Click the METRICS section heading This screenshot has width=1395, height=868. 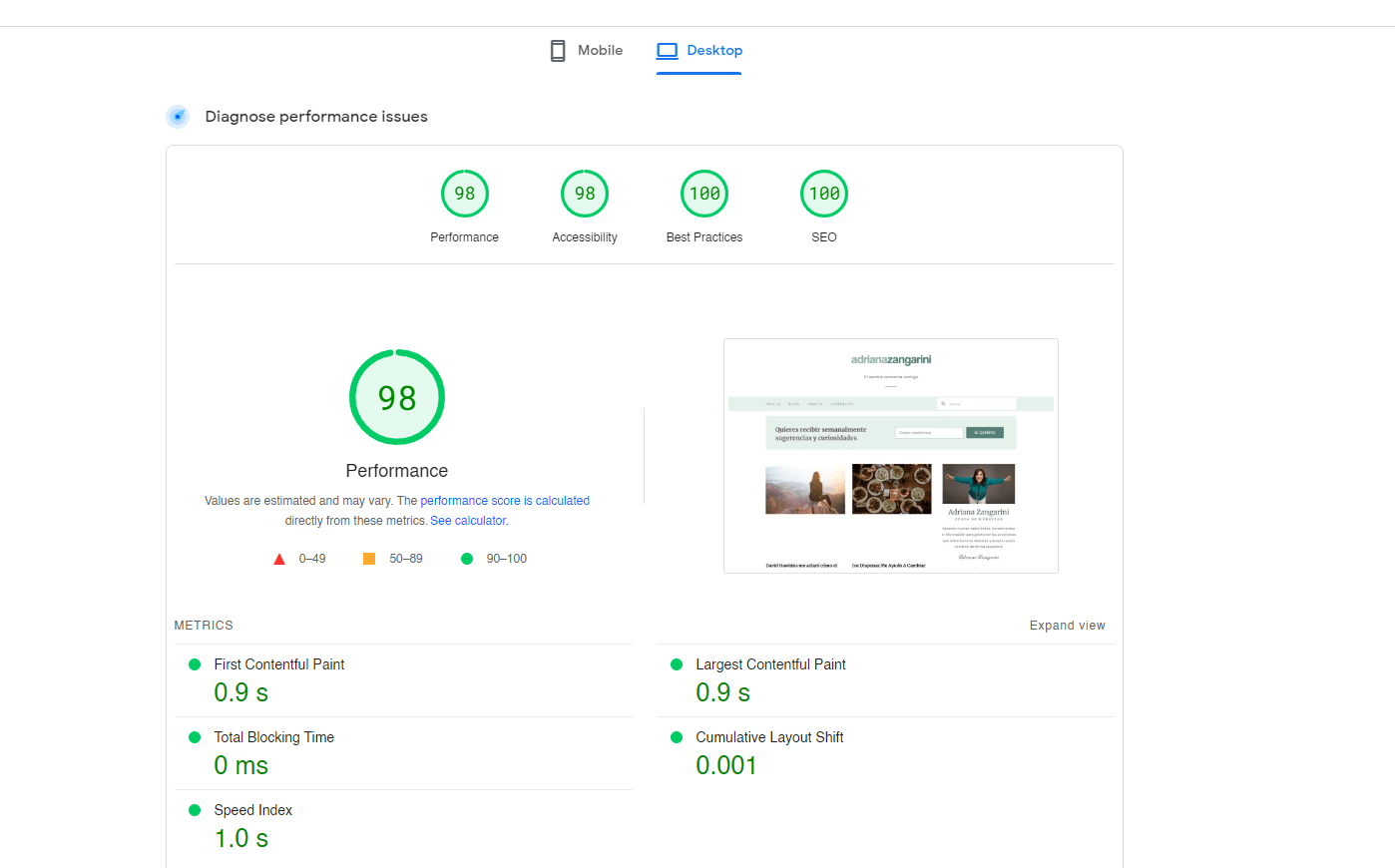pyautogui.click(x=204, y=626)
